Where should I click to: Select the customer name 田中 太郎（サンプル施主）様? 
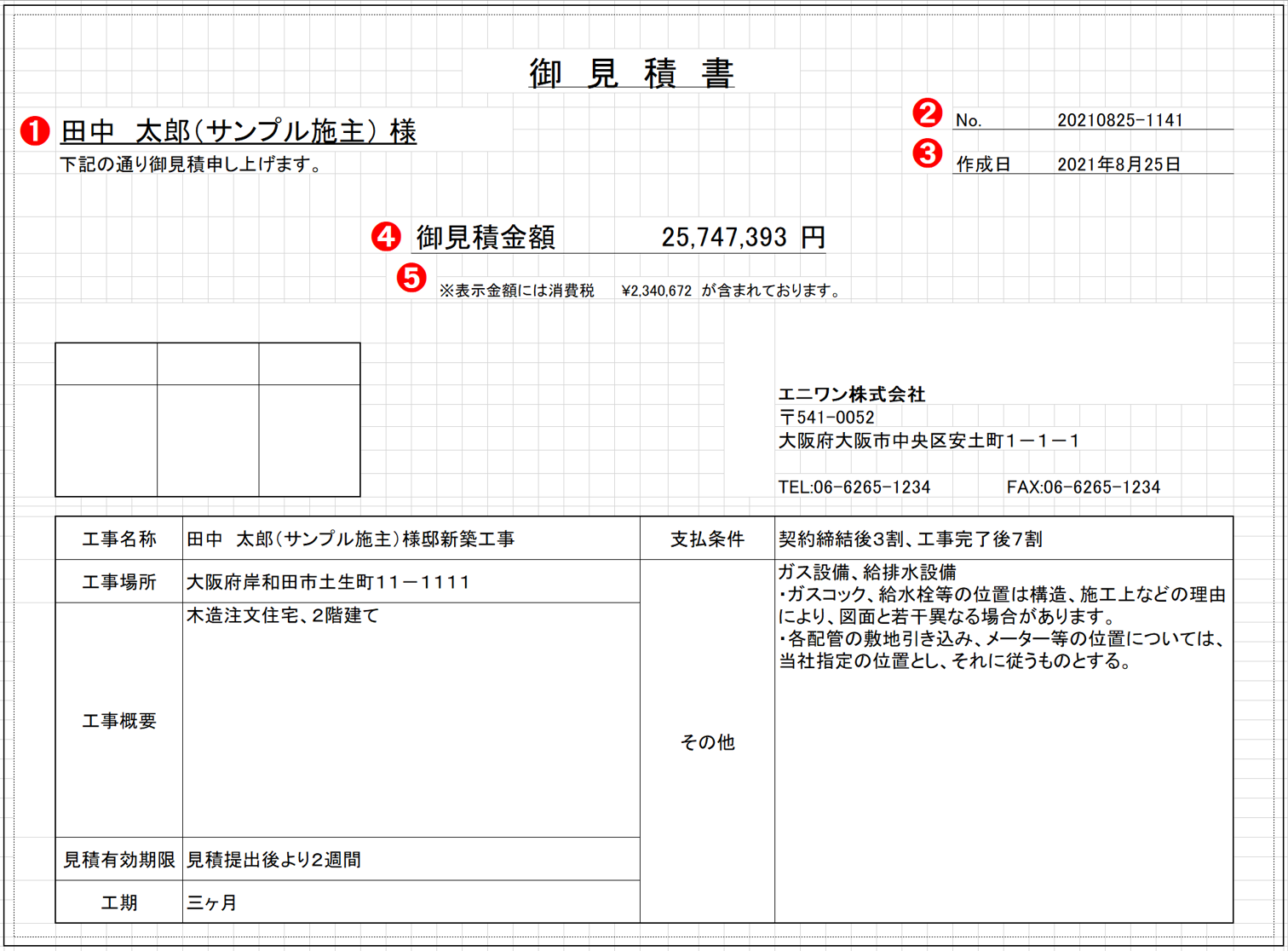click(x=237, y=130)
